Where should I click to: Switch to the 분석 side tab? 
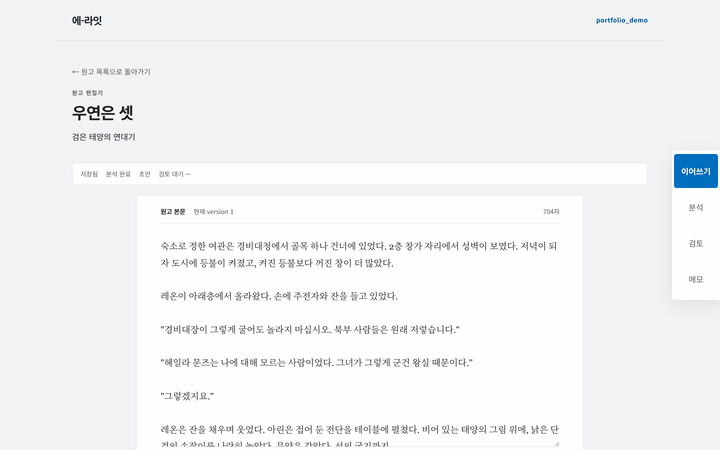coord(696,207)
